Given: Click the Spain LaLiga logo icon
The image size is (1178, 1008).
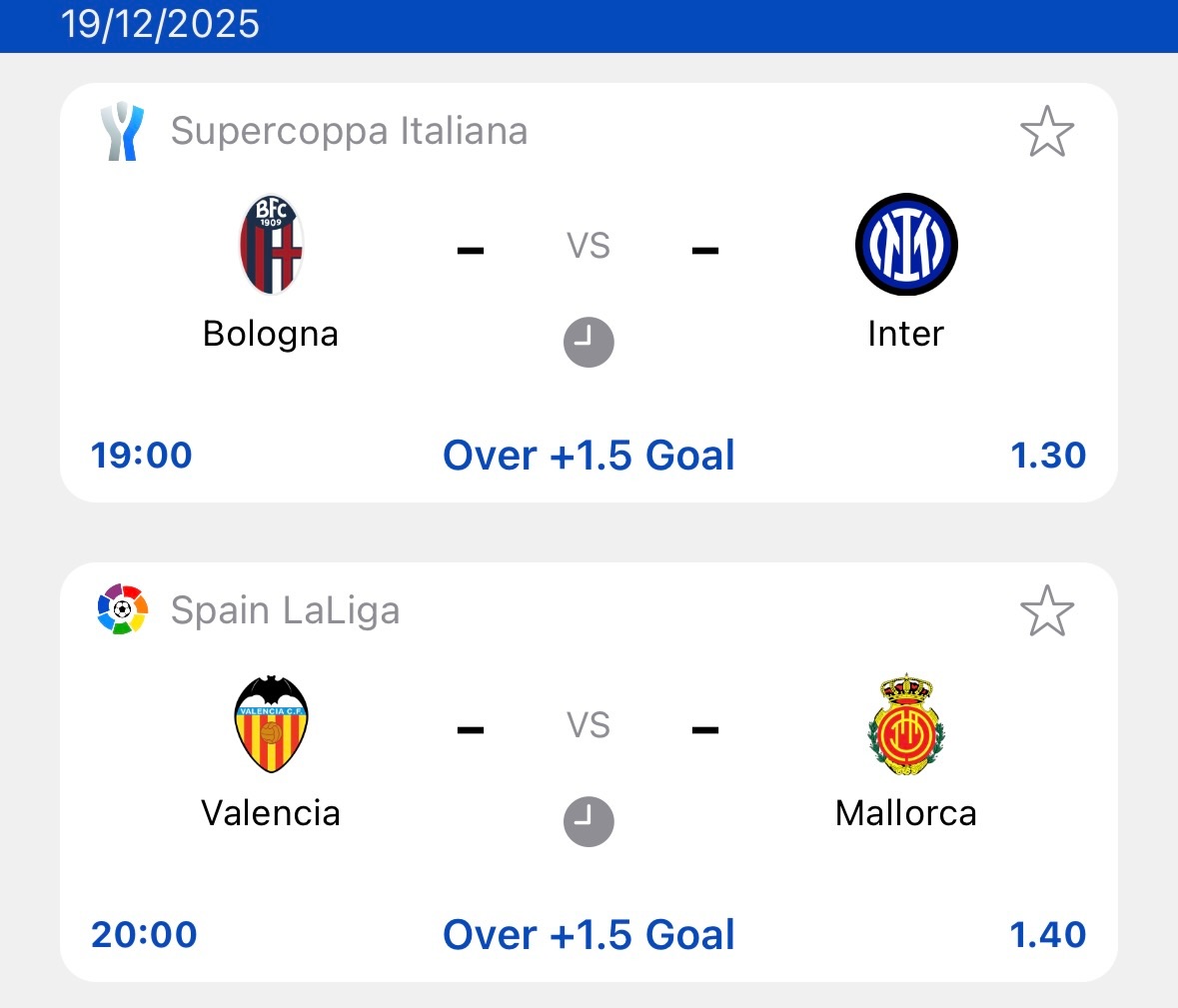Looking at the screenshot, I should click(123, 609).
